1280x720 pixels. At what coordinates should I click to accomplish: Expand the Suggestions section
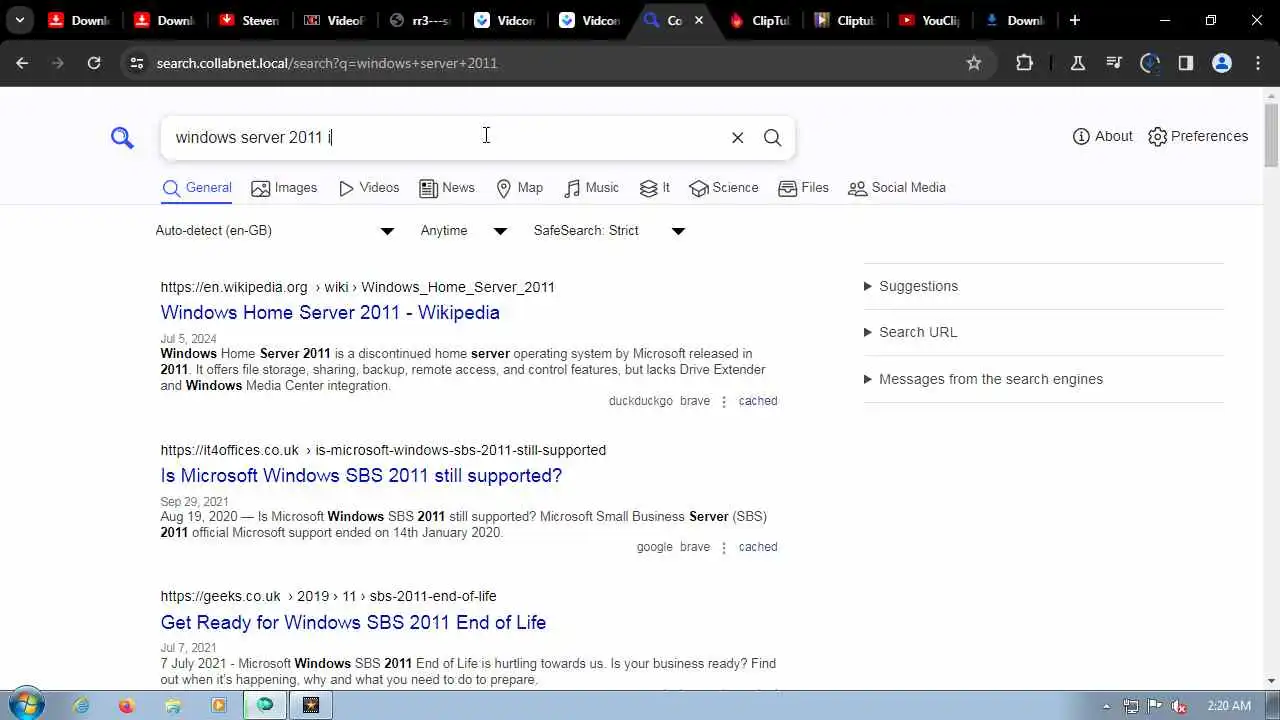911,286
